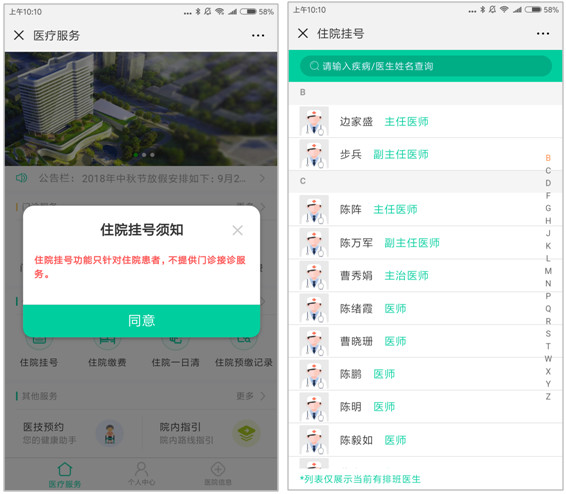Tap the avatar of doctor 陈绪霞
The height and width of the screenshot is (494, 566).
click(x=314, y=309)
